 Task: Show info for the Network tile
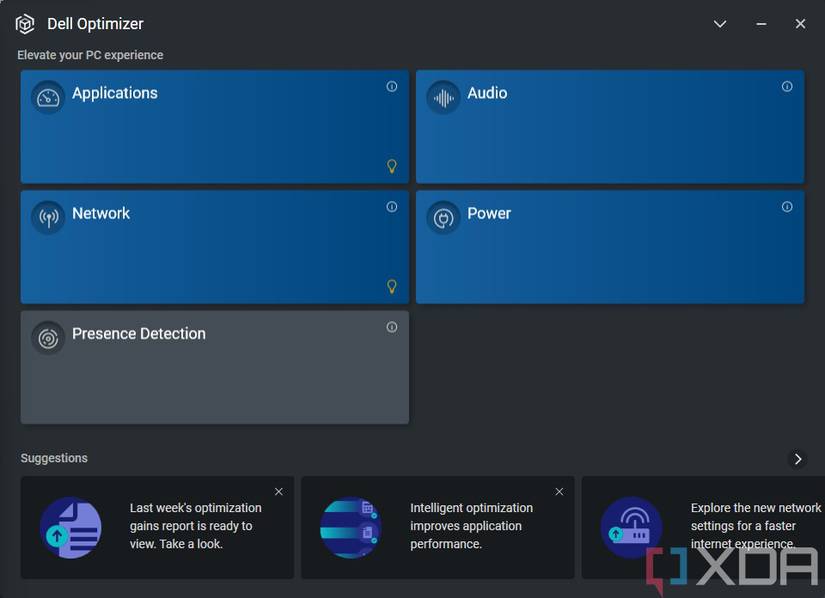[391, 207]
